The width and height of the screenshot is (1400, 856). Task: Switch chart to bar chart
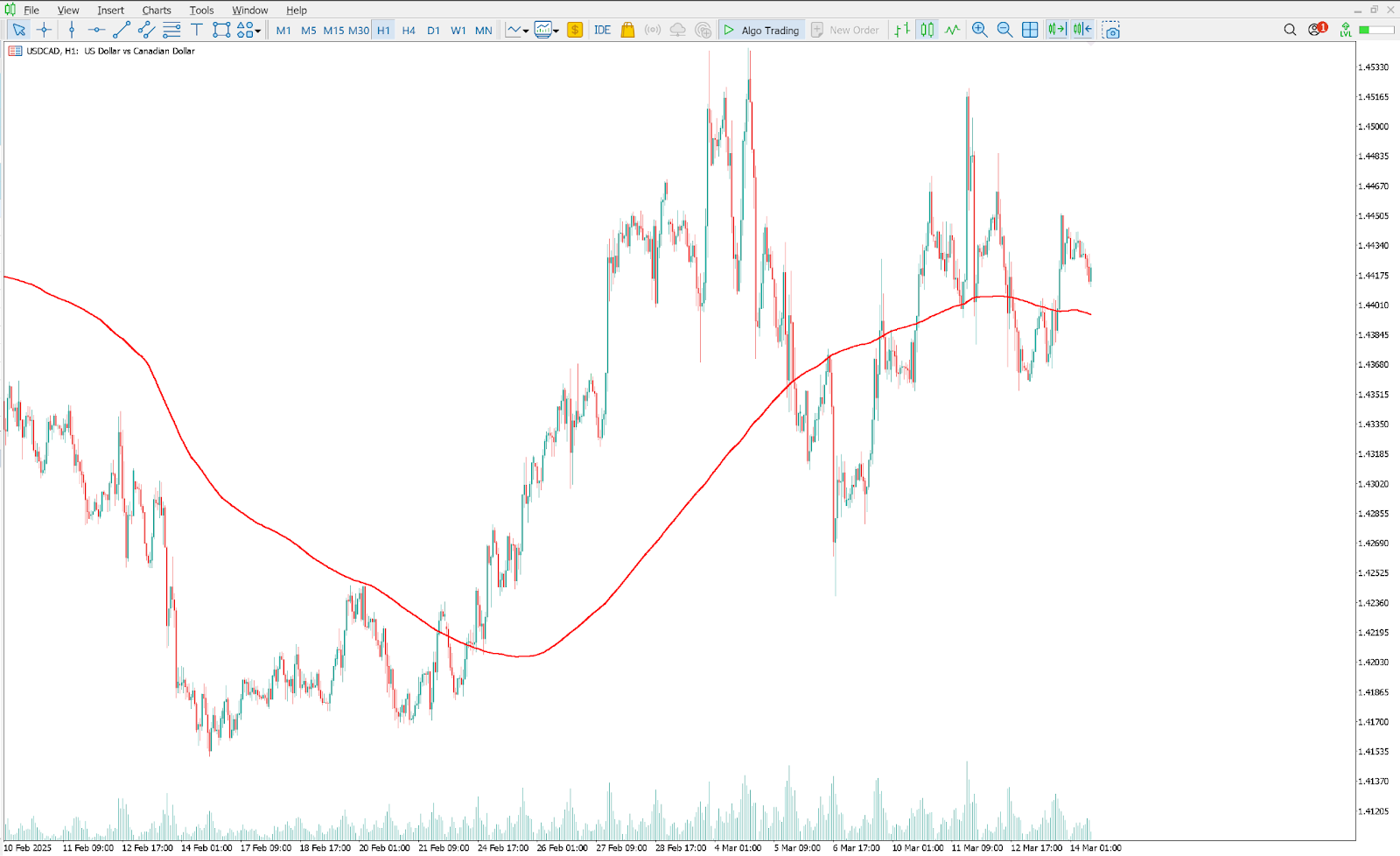click(902, 30)
